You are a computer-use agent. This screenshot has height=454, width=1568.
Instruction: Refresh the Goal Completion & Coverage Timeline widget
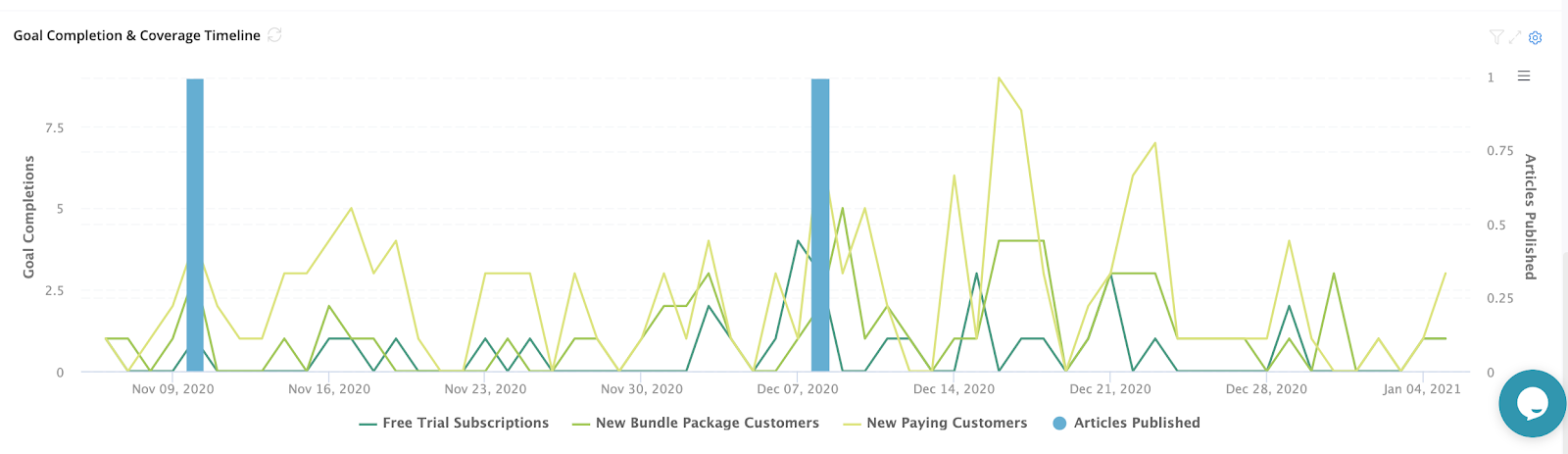pyautogui.click(x=275, y=35)
